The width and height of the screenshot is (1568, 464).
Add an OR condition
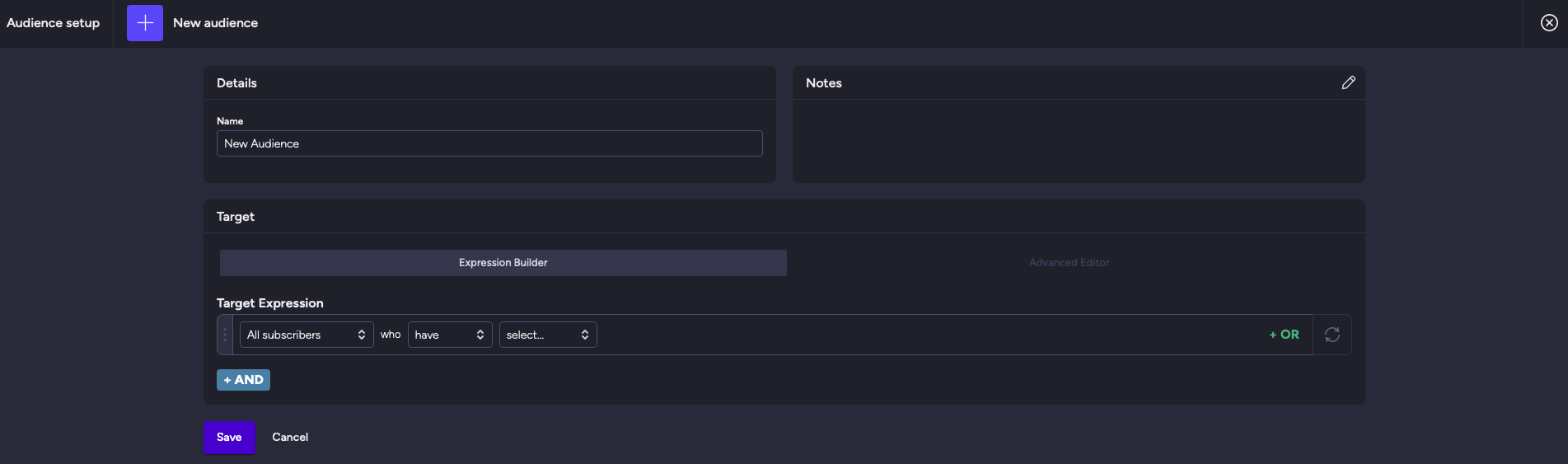(1284, 335)
